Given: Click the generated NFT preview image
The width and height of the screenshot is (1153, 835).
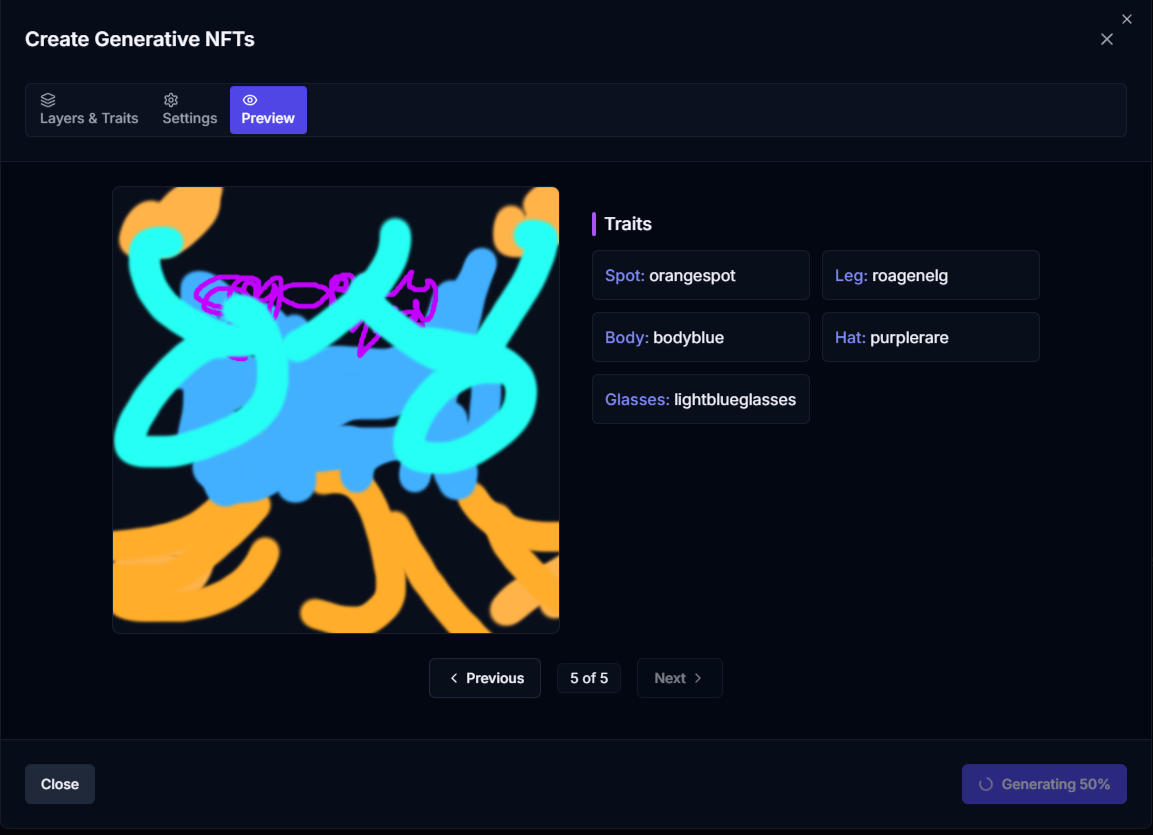Looking at the screenshot, I should (x=336, y=410).
